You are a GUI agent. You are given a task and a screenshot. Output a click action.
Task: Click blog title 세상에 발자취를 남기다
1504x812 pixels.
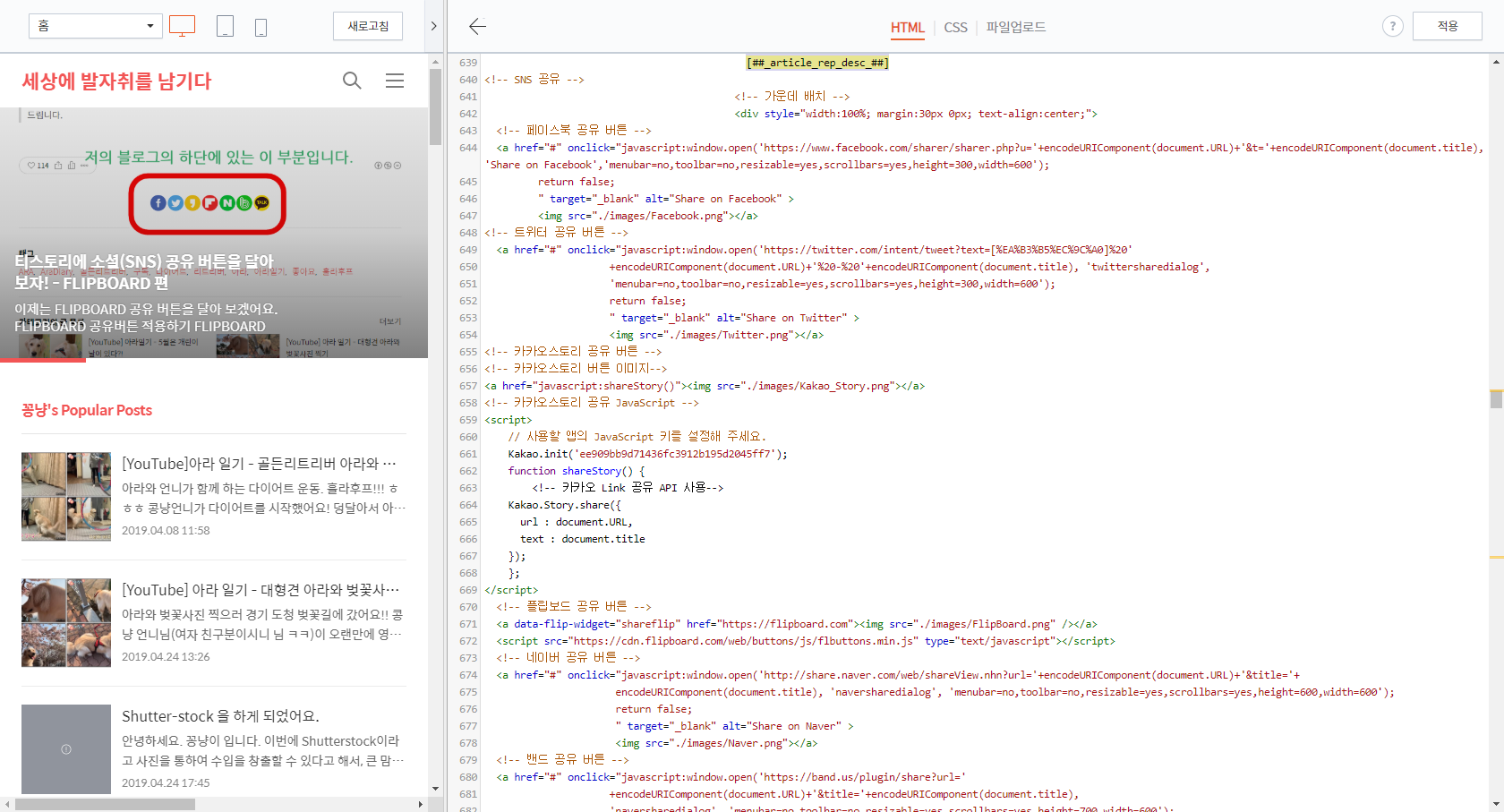[116, 81]
